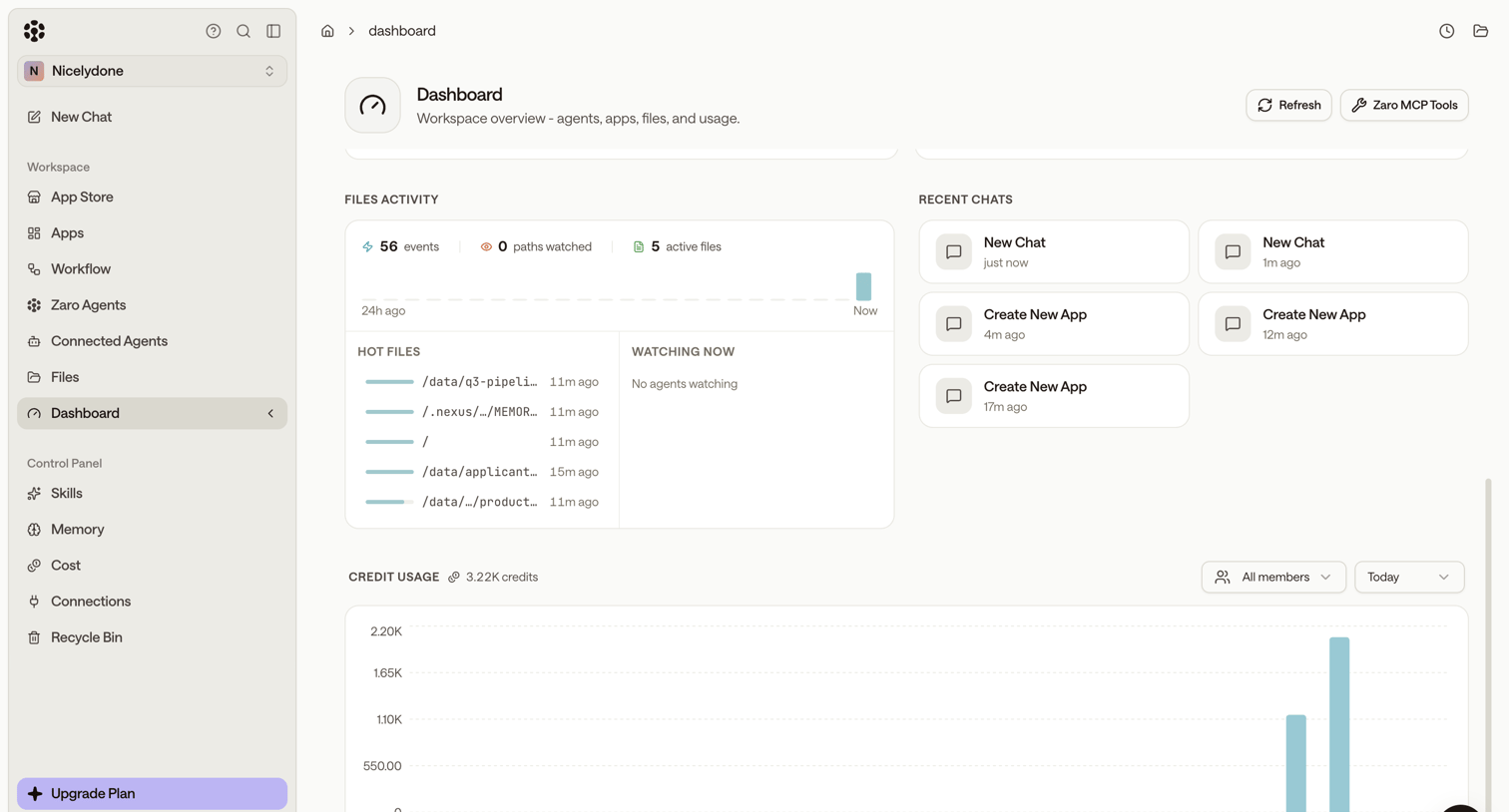The width and height of the screenshot is (1509, 812).
Task: Open the folder icon at top right
Action: coord(1480,31)
